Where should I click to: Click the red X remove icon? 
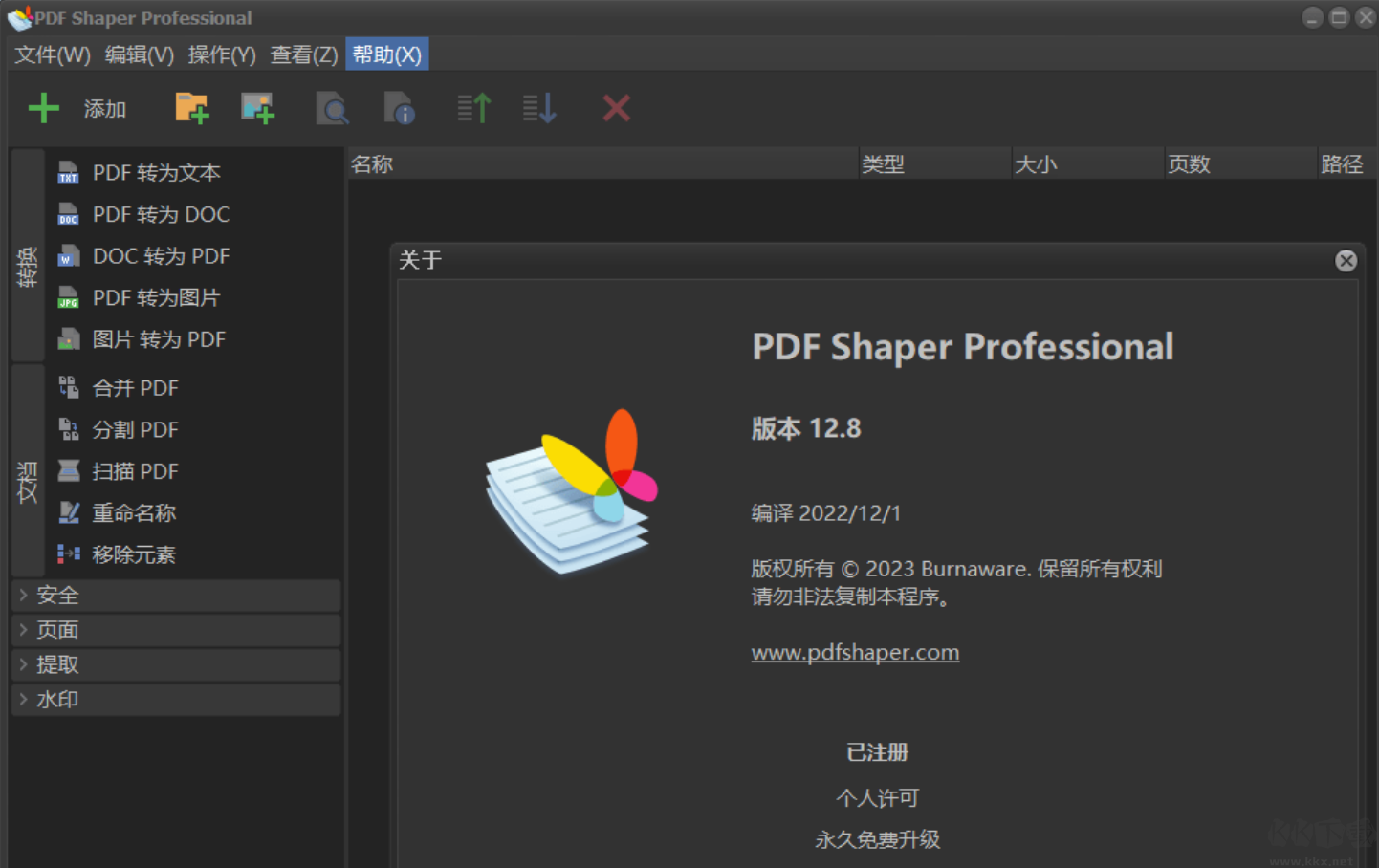pyautogui.click(x=616, y=108)
